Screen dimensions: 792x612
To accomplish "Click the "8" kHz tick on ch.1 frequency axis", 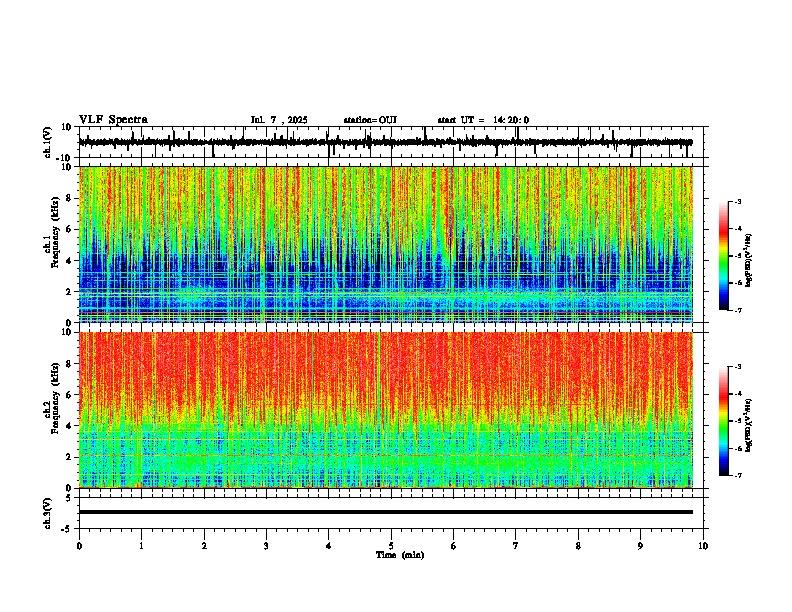I will [71, 198].
